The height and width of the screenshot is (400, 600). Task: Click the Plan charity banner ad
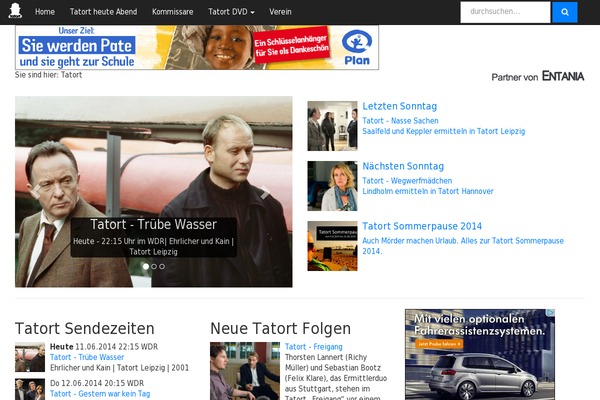(x=197, y=47)
